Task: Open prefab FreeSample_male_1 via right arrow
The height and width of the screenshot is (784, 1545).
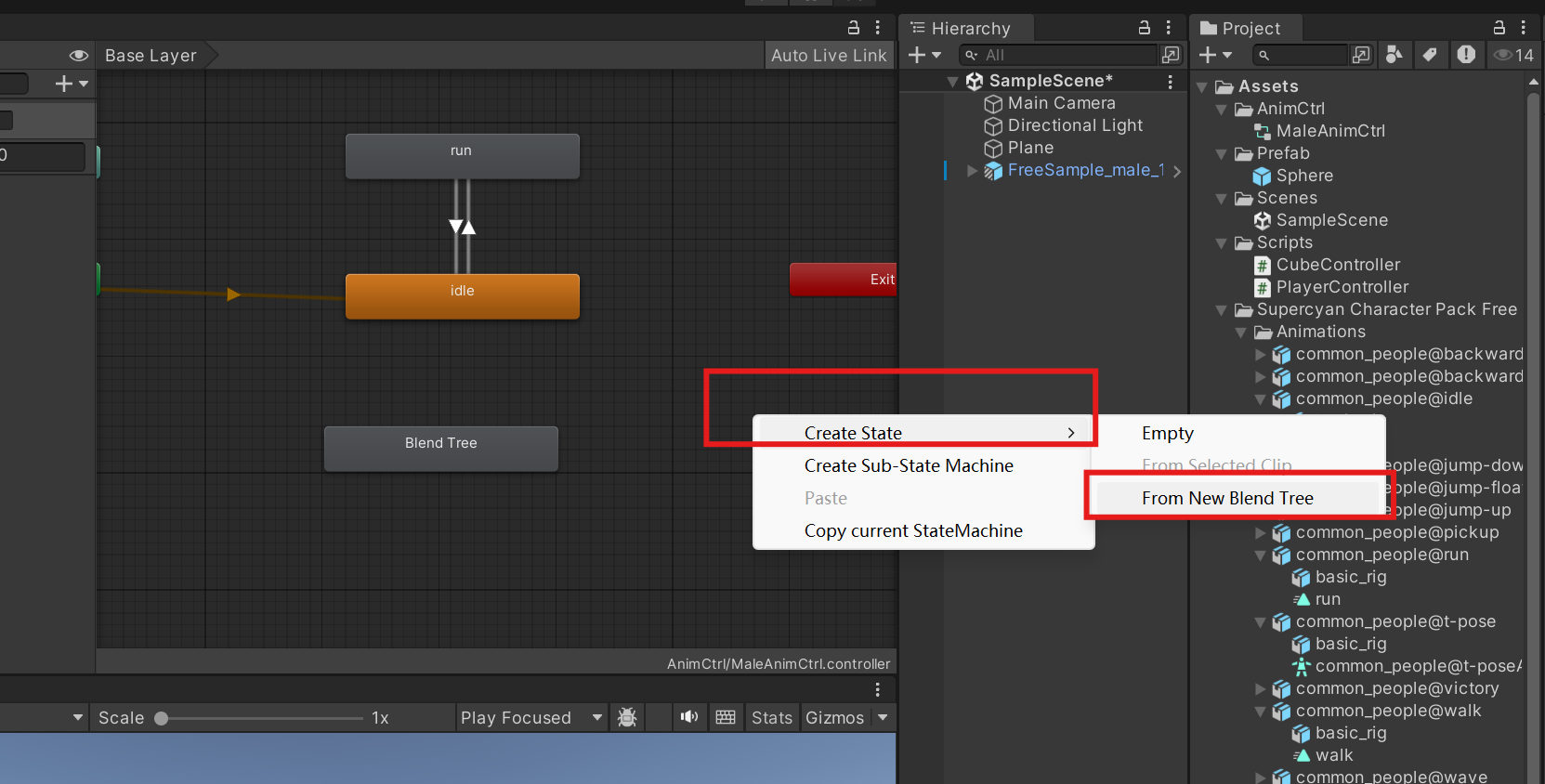Action: (x=1177, y=171)
